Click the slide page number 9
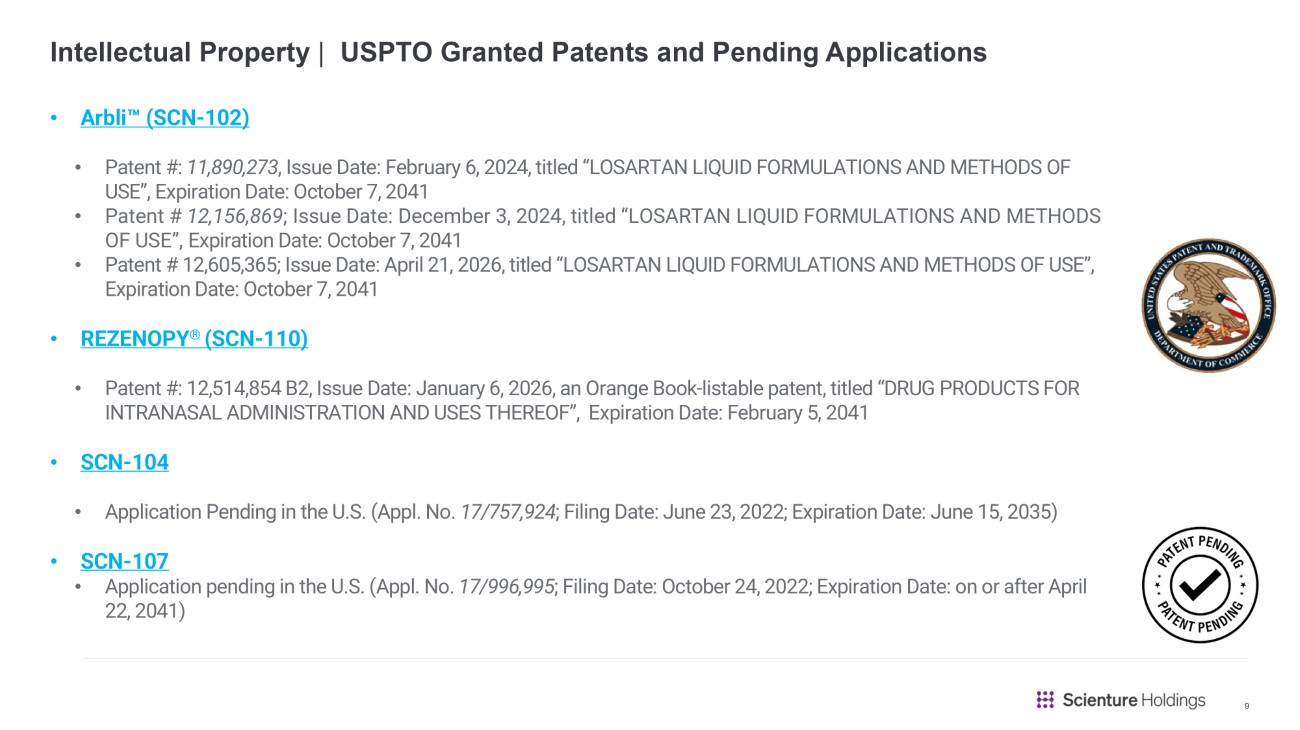The image size is (1300, 730). click(x=1247, y=707)
